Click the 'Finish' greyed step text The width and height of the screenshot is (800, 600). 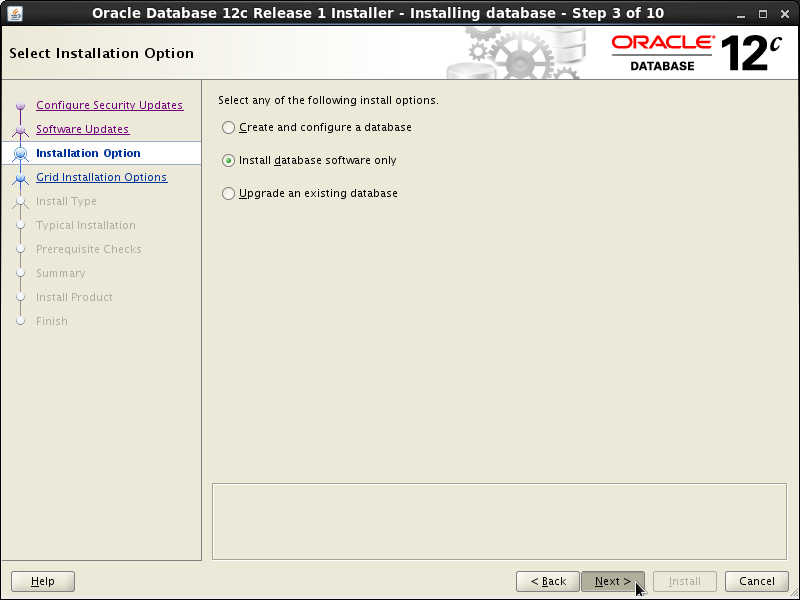click(x=52, y=321)
